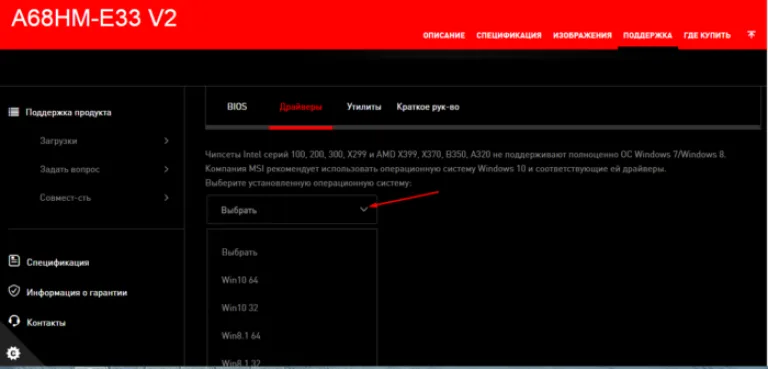Click the Совмест-сть sidebar link
The height and width of the screenshot is (369, 768).
65,197
